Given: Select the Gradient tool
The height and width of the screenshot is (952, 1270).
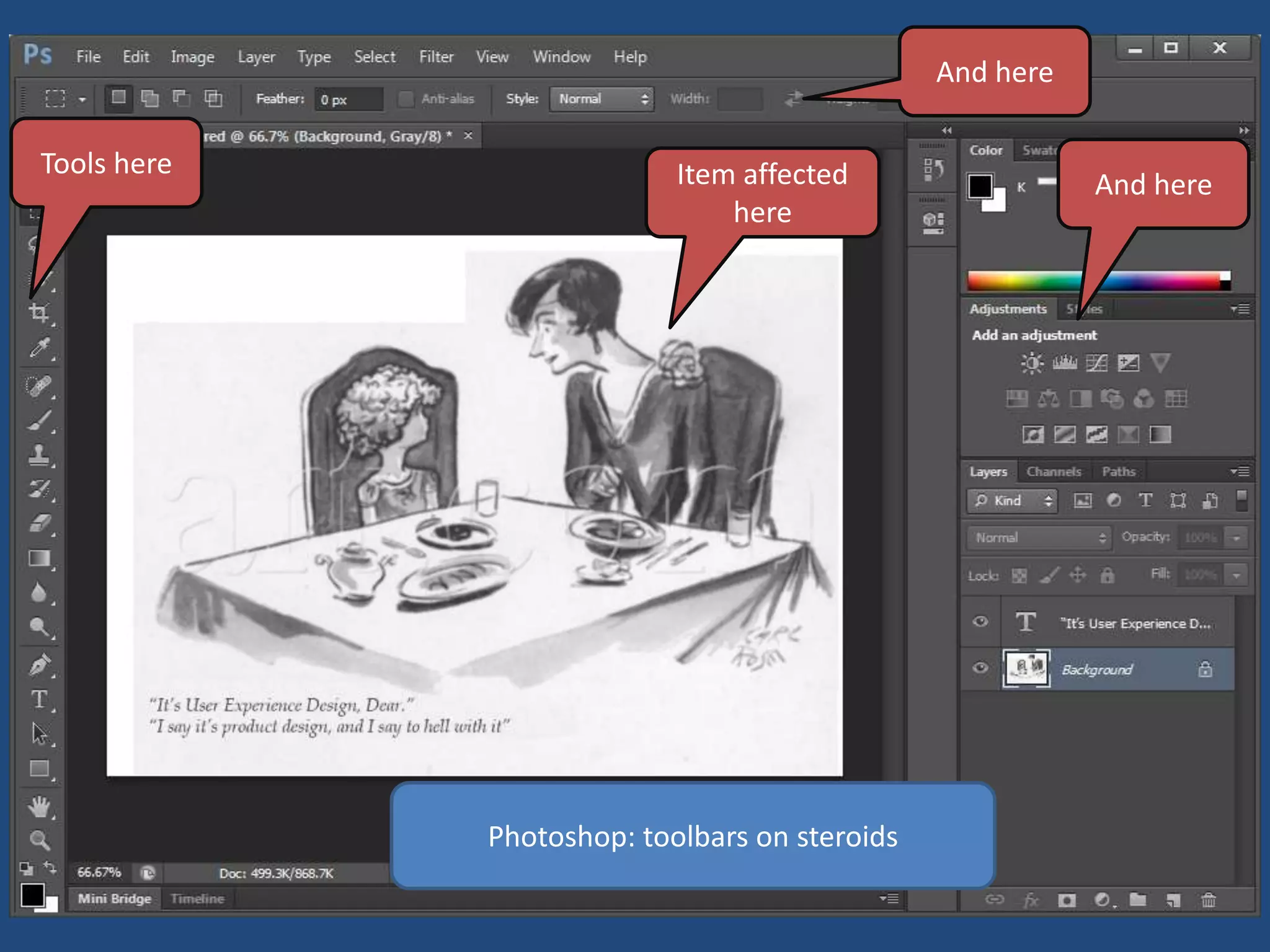Looking at the screenshot, I should tap(40, 558).
